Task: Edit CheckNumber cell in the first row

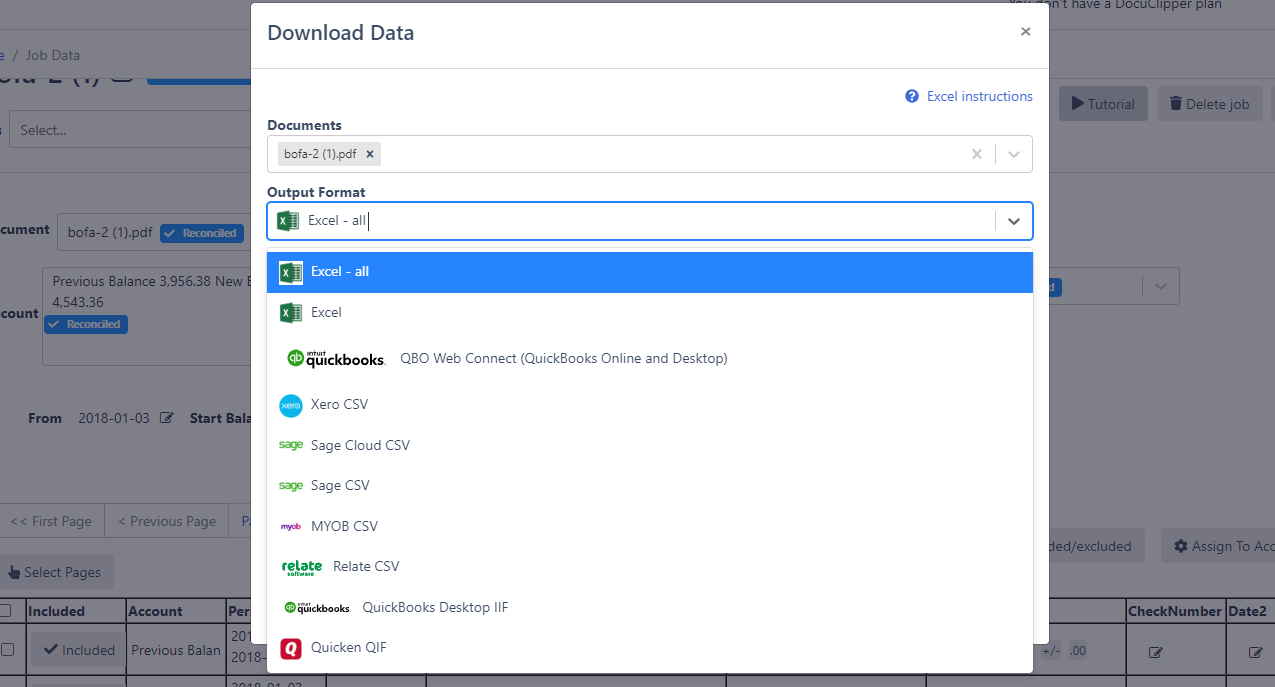Action: tap(1156, 652)
